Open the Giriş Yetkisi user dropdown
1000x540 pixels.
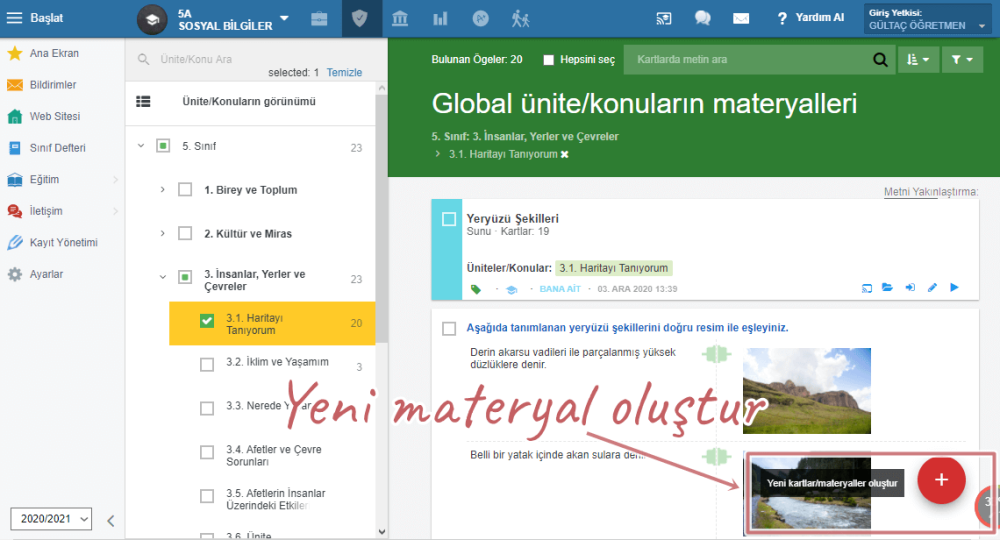click(x=927, y=19)
